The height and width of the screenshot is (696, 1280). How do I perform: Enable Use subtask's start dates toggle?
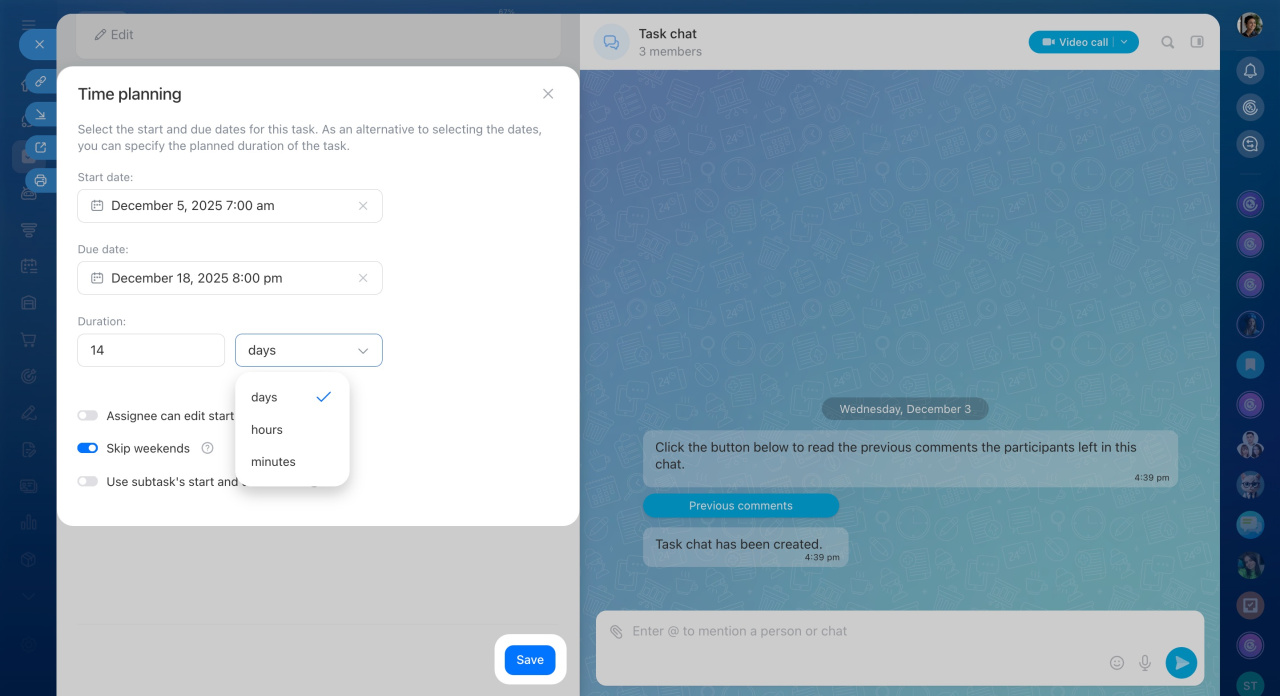pyautogui.click(x=88, y=481)
